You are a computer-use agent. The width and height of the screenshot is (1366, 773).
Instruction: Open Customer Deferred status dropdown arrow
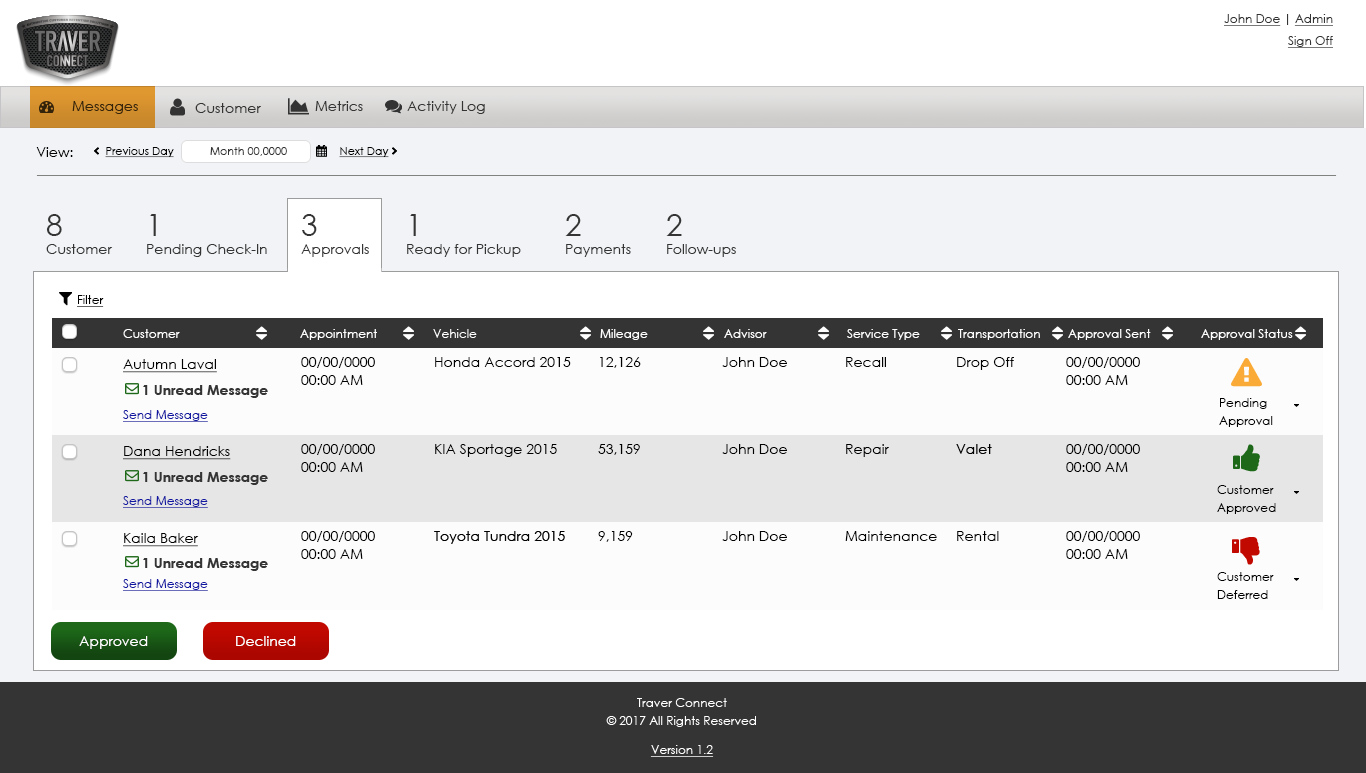[x=1297, y=579]
